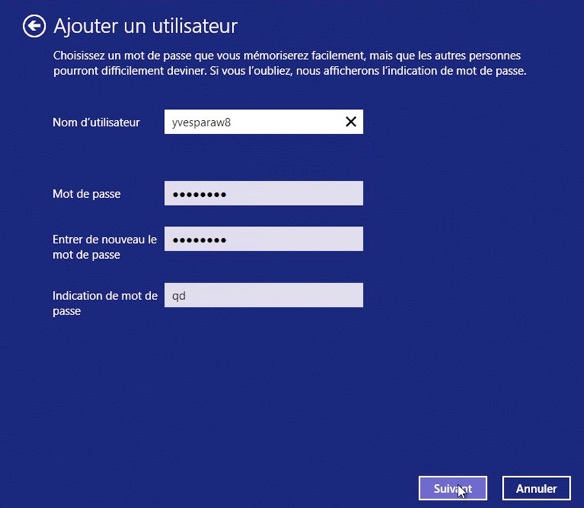Viewport: 584px width, 508px height.
Task: Click the masked dots in Mot de passe
Action: [x=199, y=194]
